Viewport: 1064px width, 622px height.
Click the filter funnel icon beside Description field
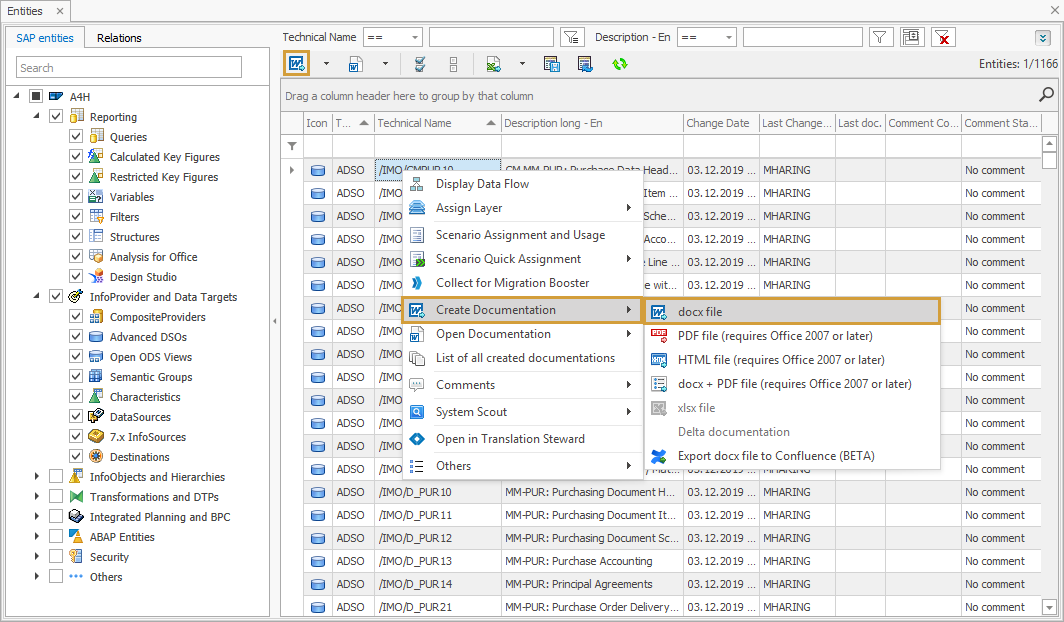[880, 36]
